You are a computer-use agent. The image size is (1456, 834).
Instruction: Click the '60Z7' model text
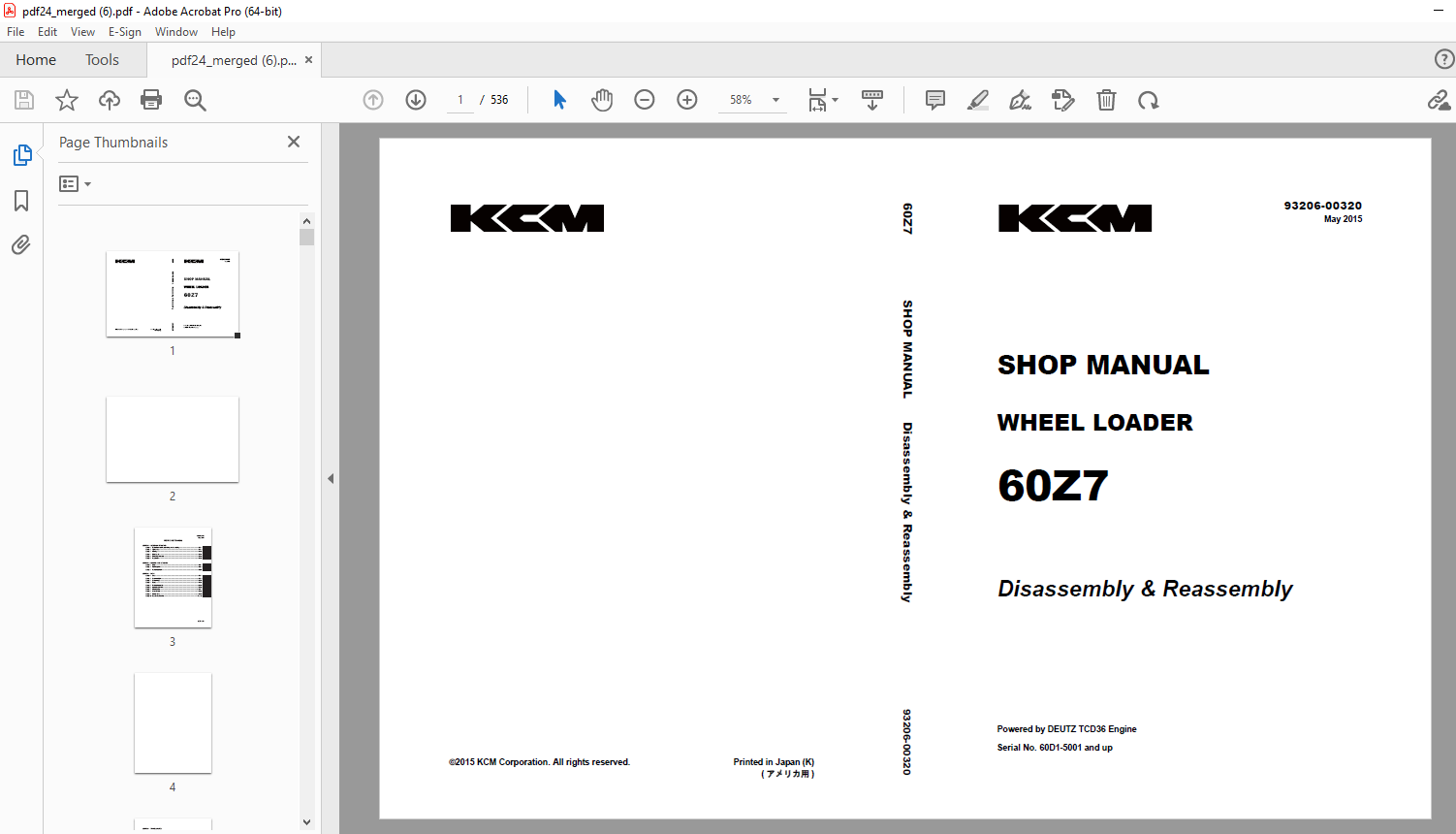coord(1053,486)
